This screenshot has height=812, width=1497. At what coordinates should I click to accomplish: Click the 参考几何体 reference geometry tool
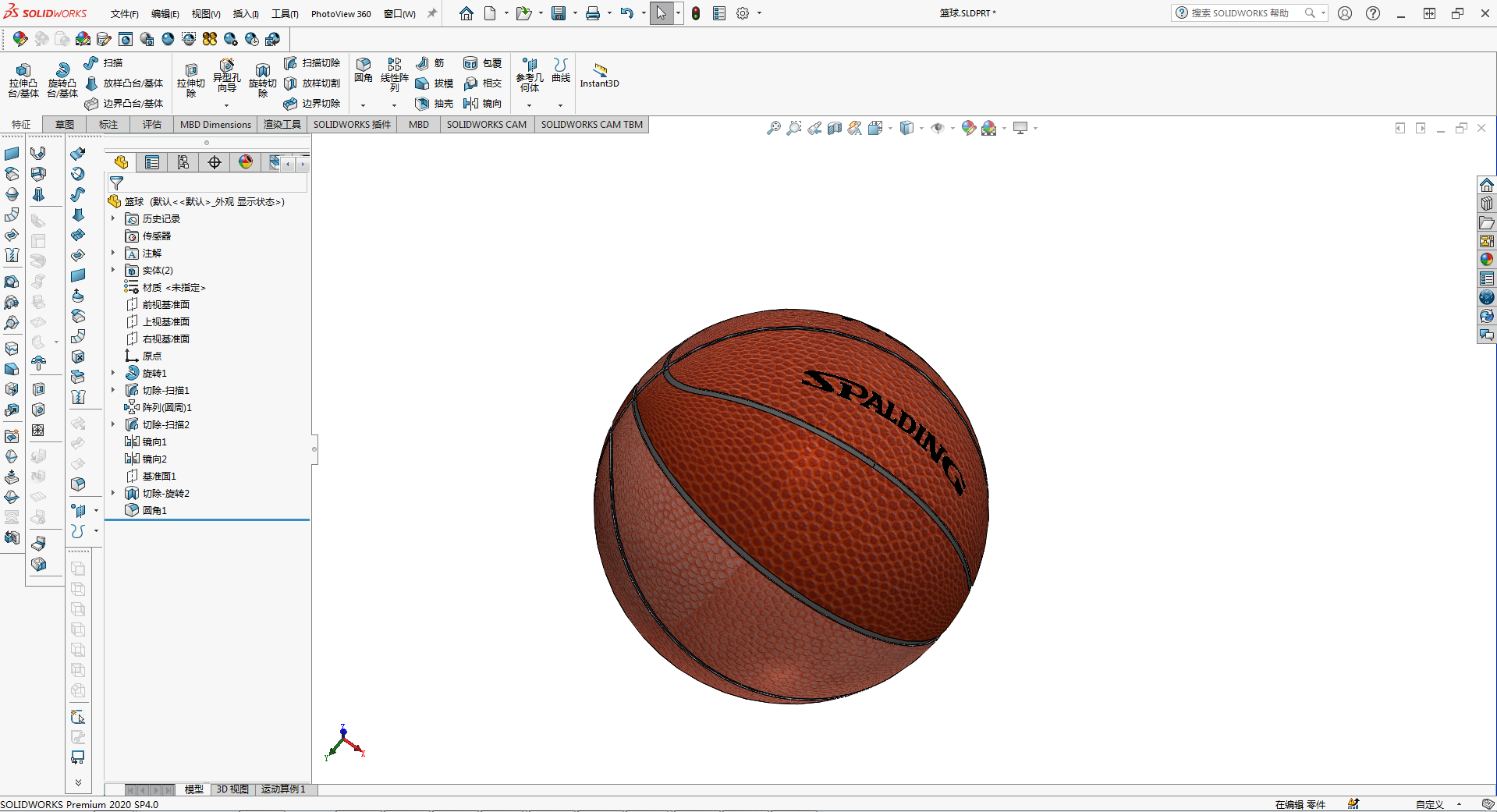tap(530, 76)
